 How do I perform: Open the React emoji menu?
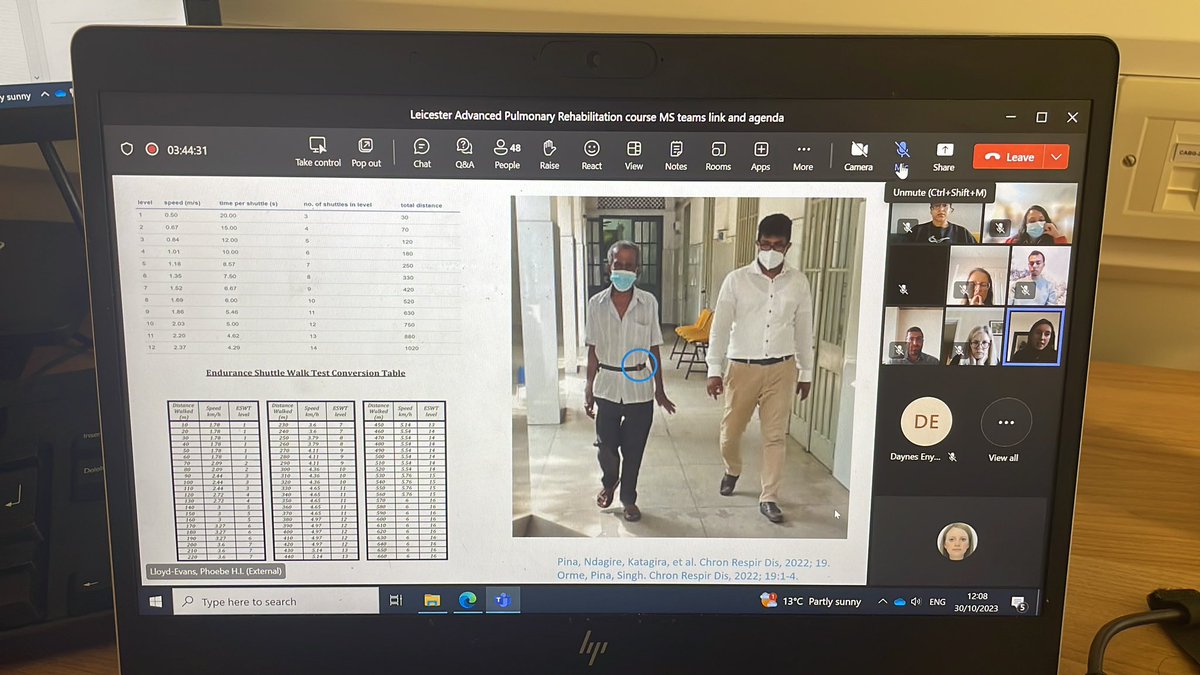click(592, 154)
